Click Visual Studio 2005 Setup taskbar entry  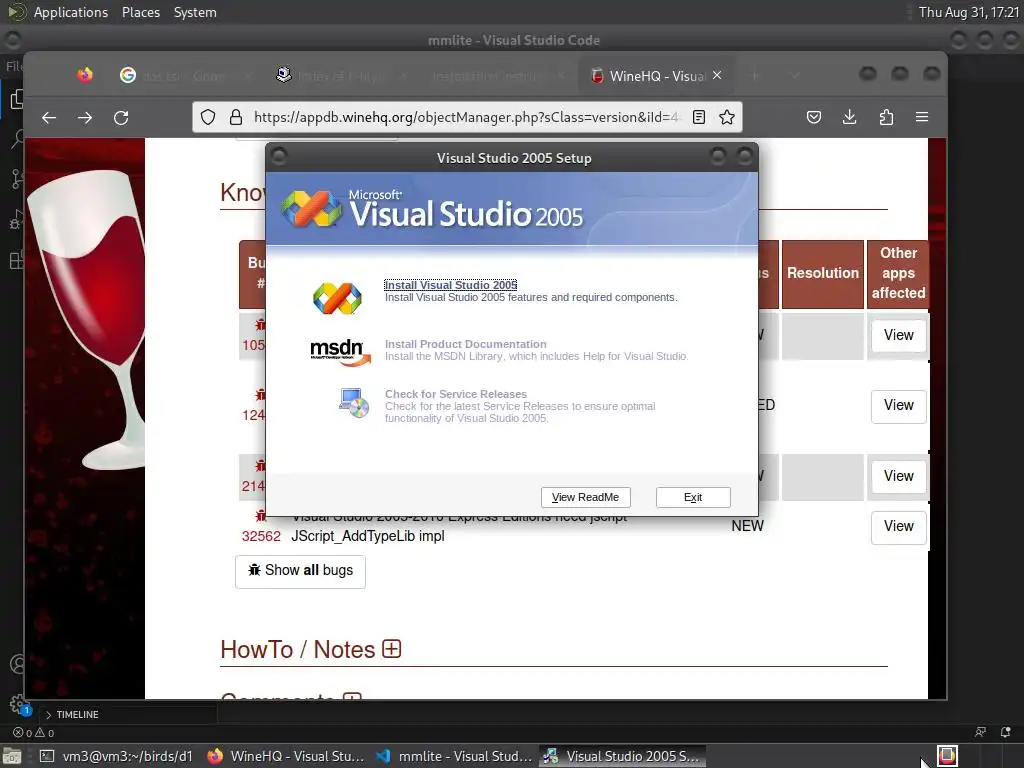tap(622, 756)
